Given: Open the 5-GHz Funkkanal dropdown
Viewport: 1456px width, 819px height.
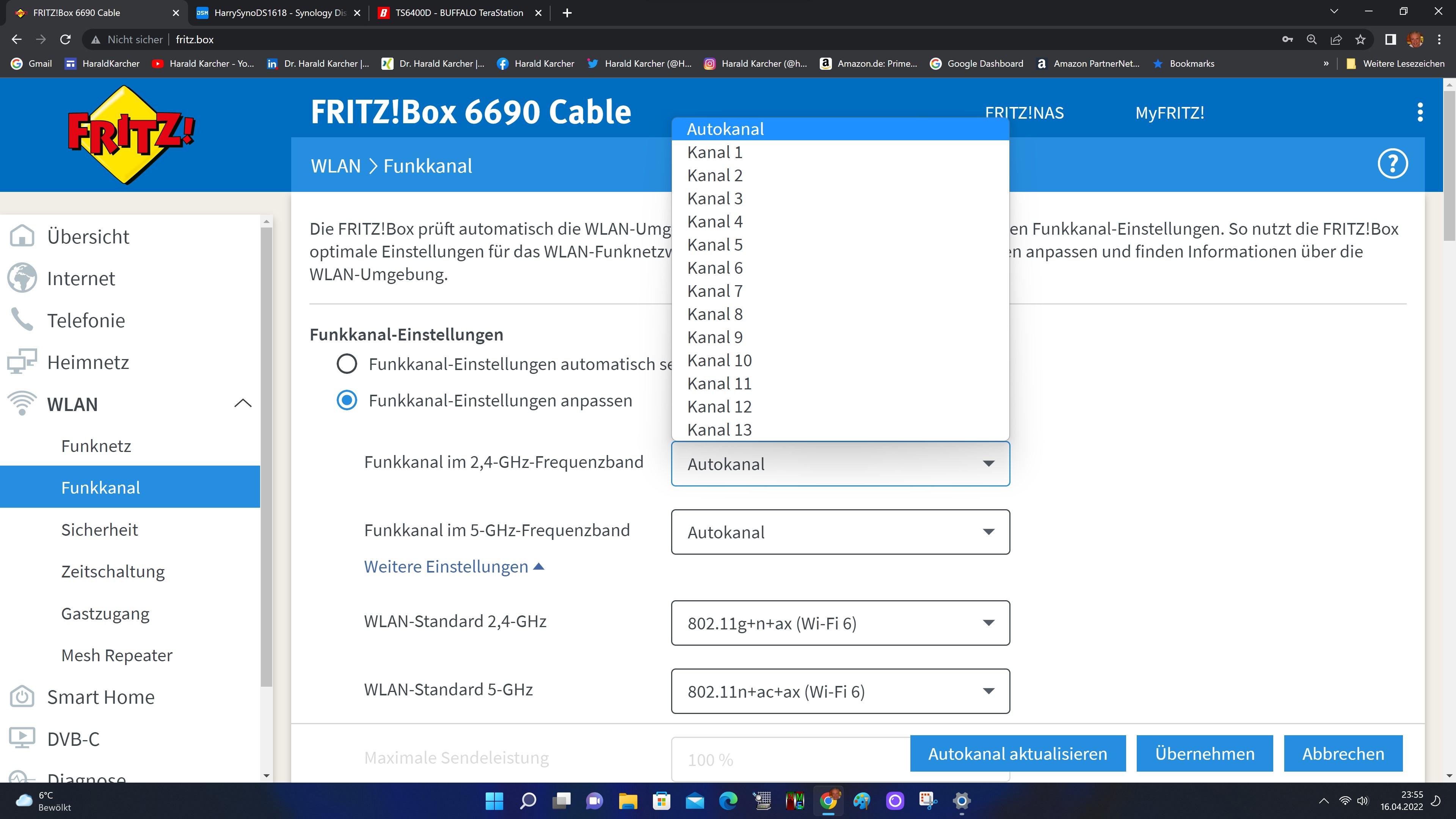Looking at the screenshot, I should (840, 532).
